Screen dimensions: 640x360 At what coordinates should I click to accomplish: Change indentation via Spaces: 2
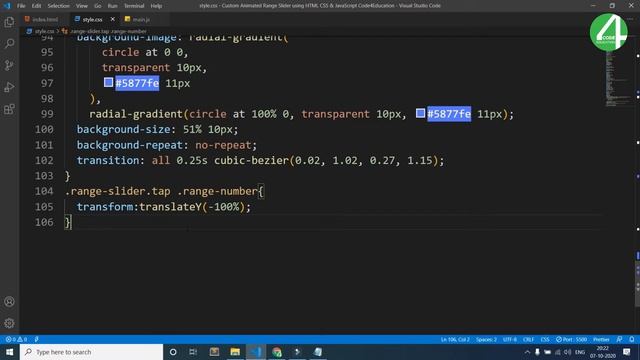(486, 339)
